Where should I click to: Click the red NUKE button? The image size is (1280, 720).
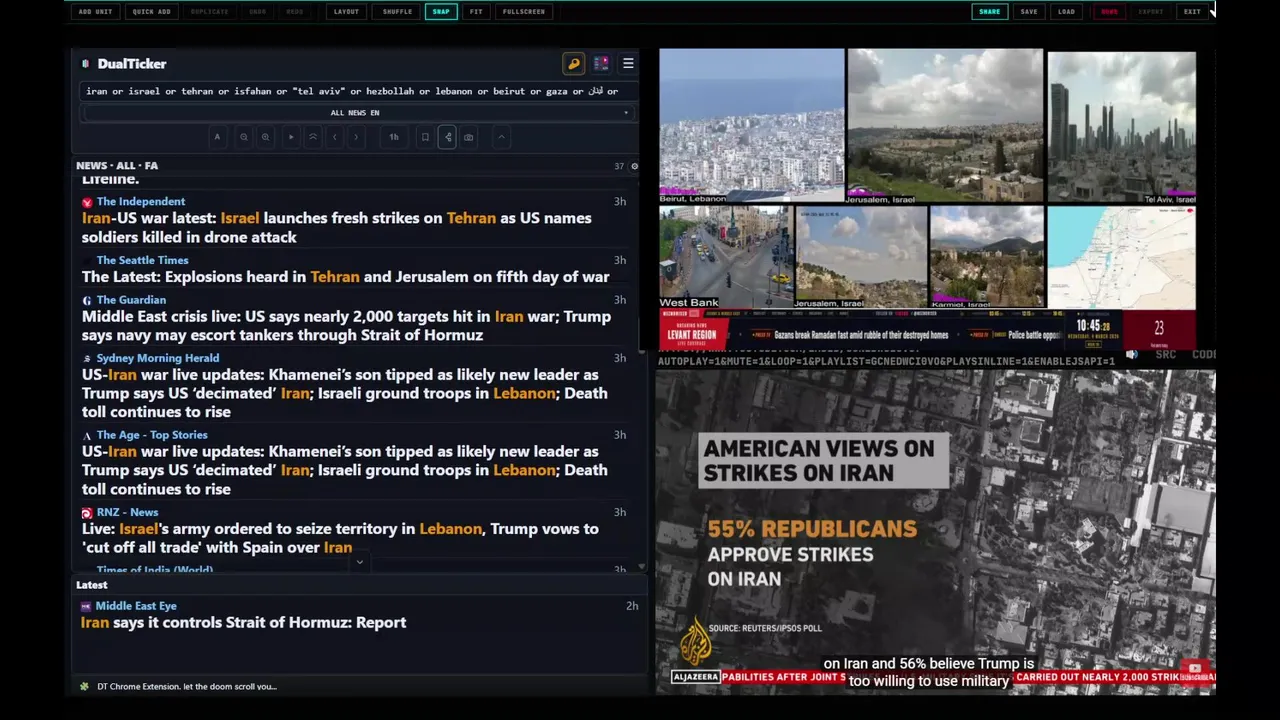[x=1110, y=12]
